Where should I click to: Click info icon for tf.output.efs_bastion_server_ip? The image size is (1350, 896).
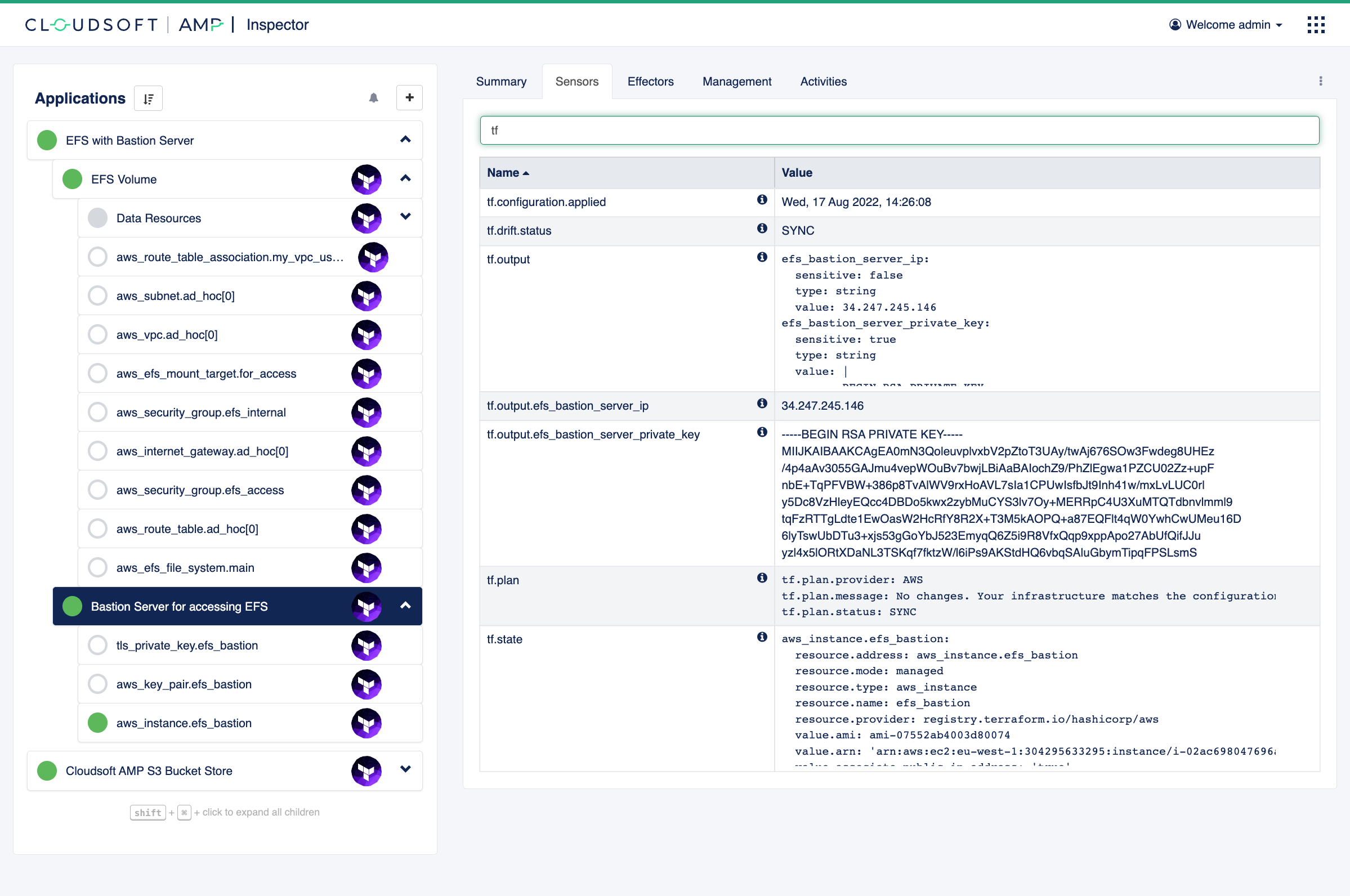(x=762, y=404)
